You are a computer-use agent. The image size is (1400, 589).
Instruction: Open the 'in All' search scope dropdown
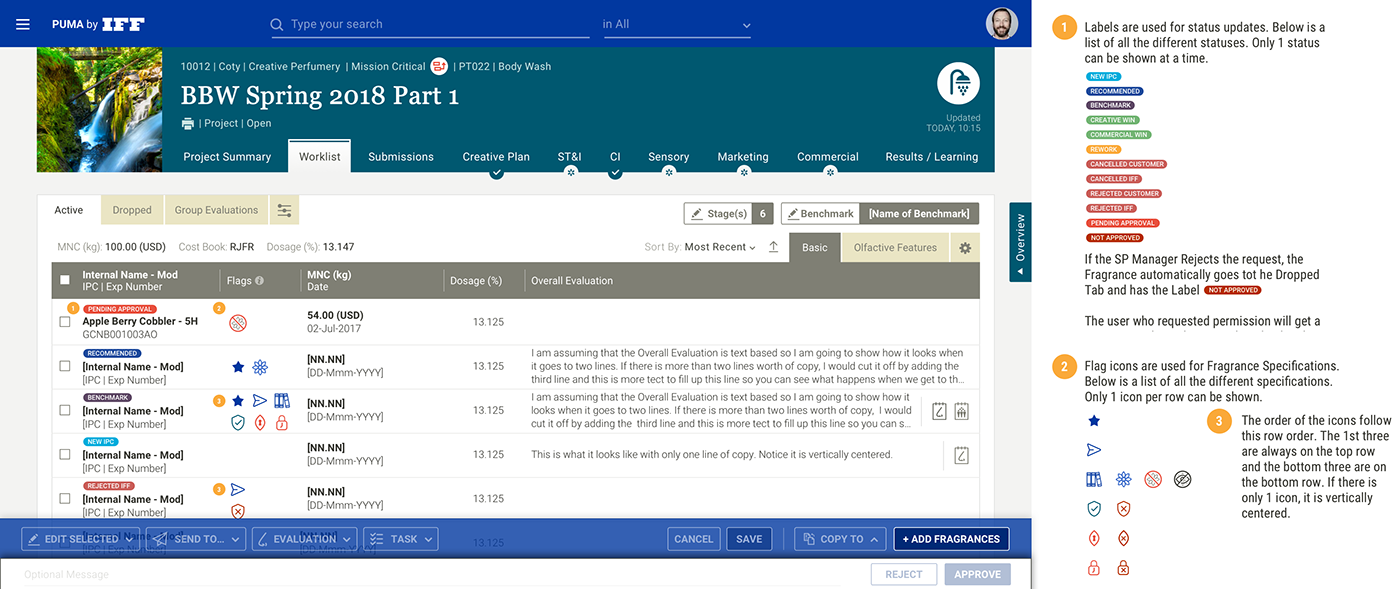click(677, 24)
